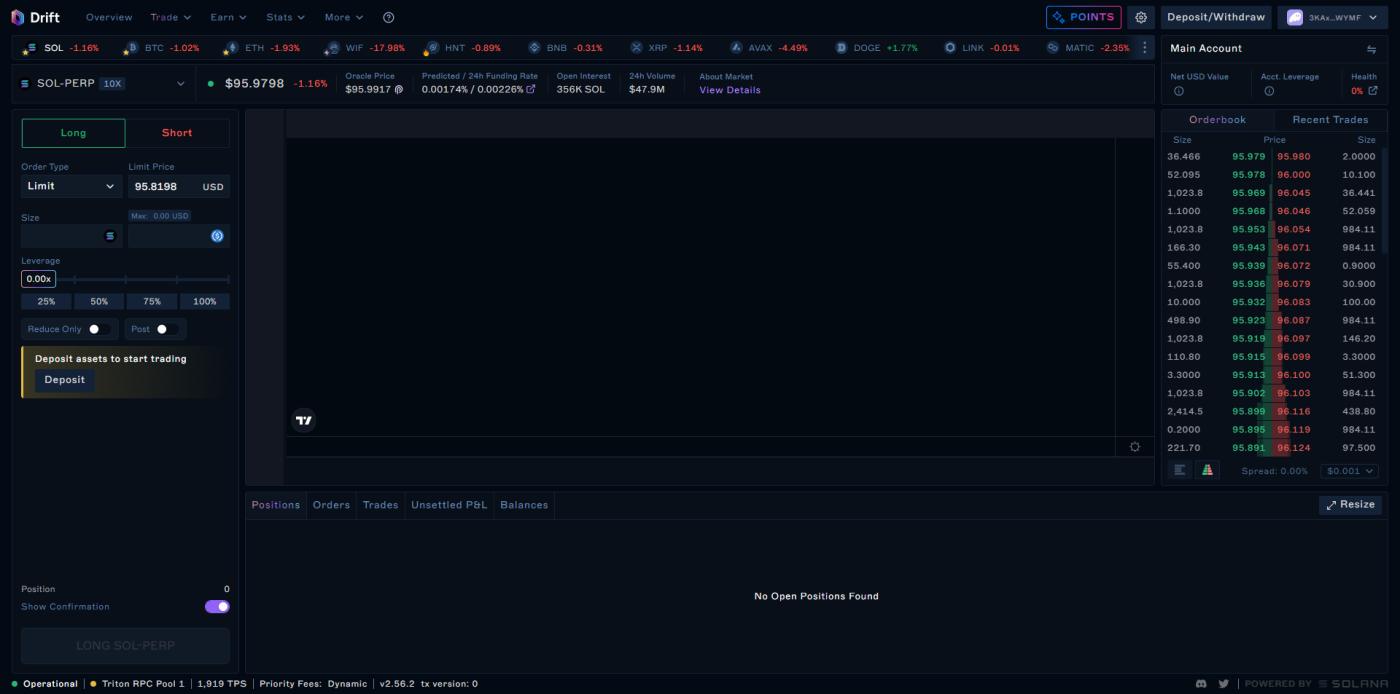Enable the Post order toggle
The width and height of the screenshot is (1400, 694).
click(166, 329)
